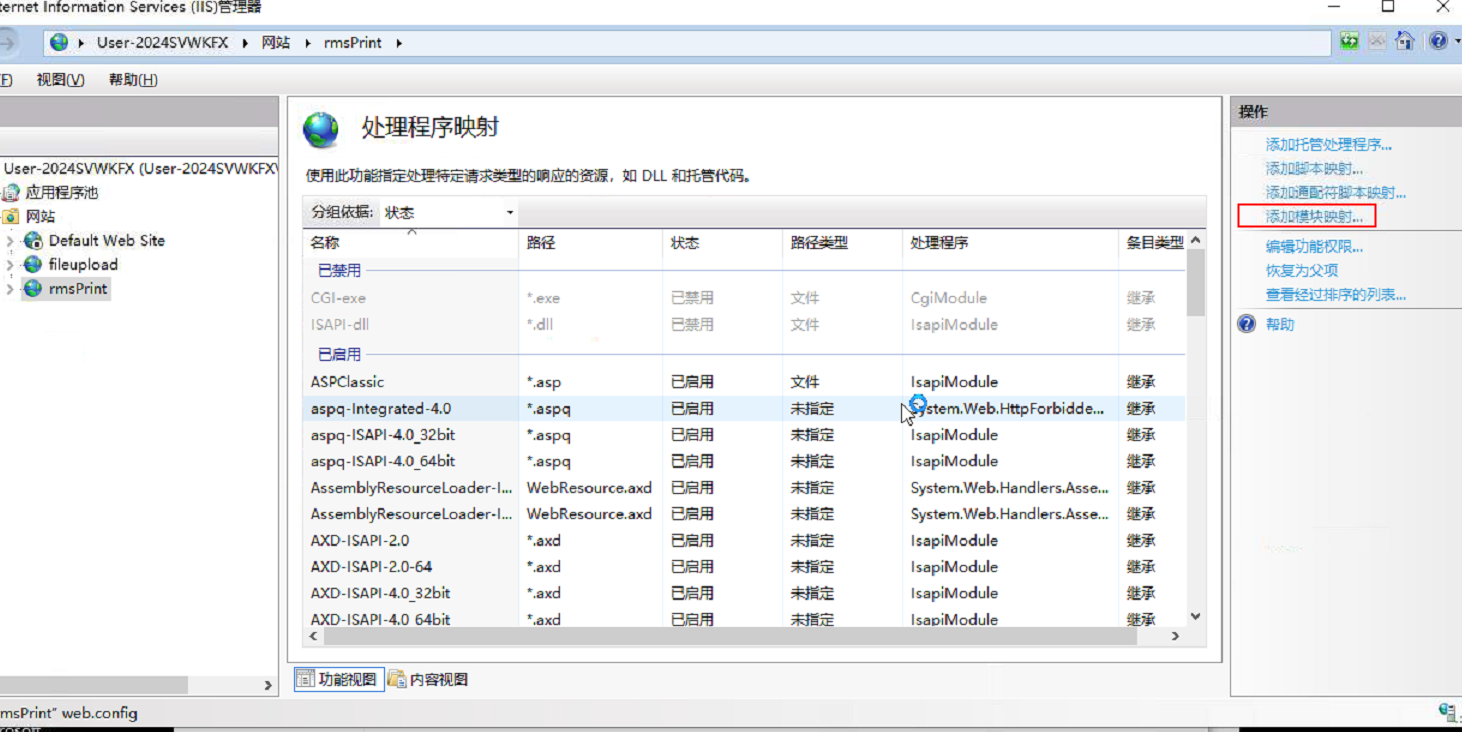This screenshot has height=732, width=1462.
Task: Click the 功能视图 feature view icon
Action: point(306,679)
